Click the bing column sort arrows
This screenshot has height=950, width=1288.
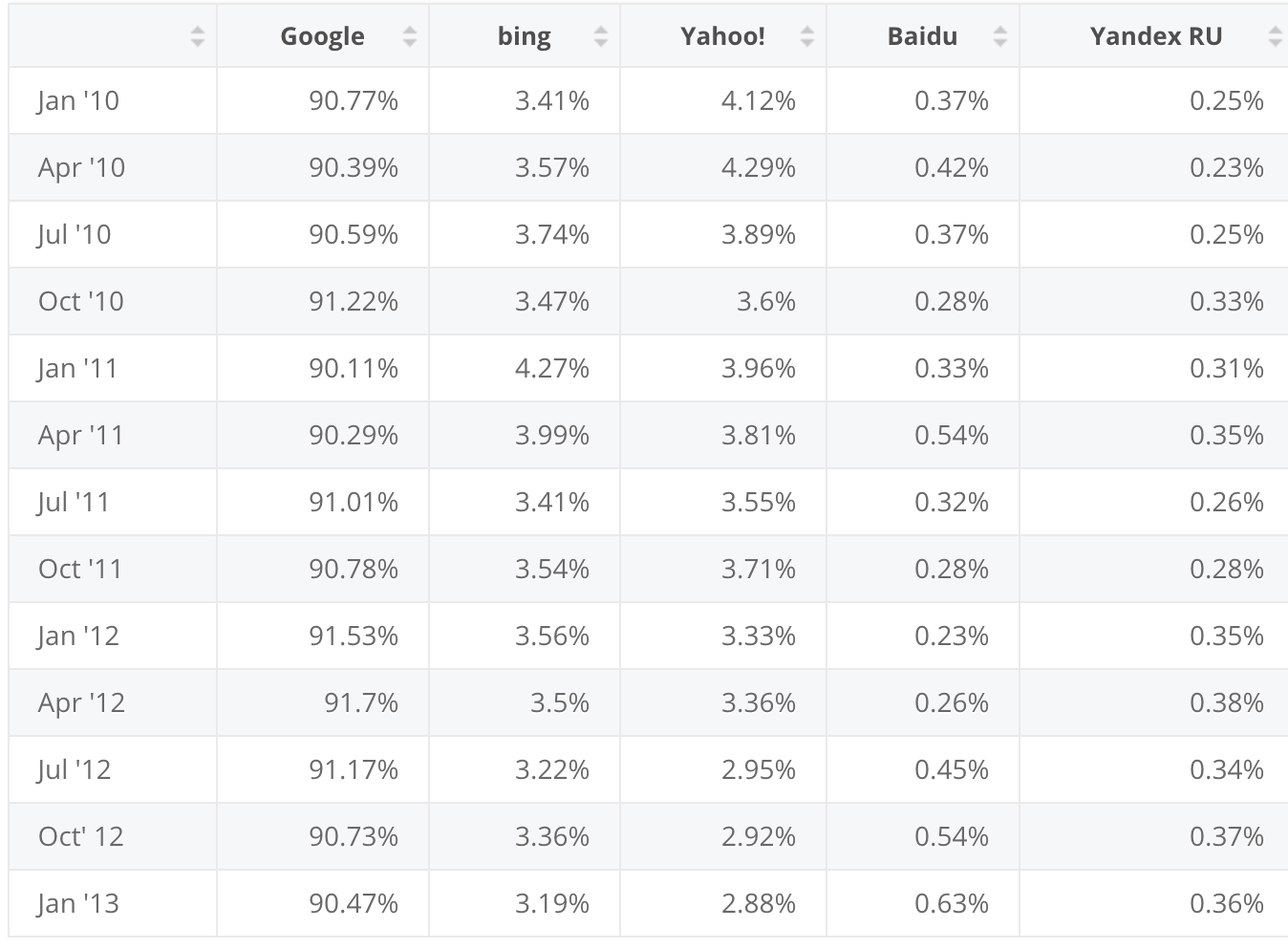(601, 37)
